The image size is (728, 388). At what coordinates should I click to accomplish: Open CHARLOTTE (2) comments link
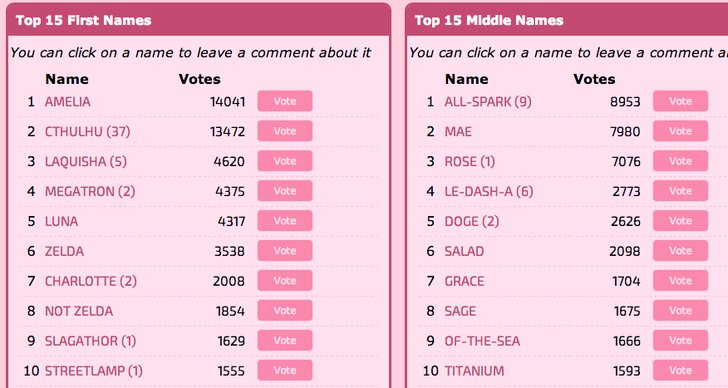point(91,282)
